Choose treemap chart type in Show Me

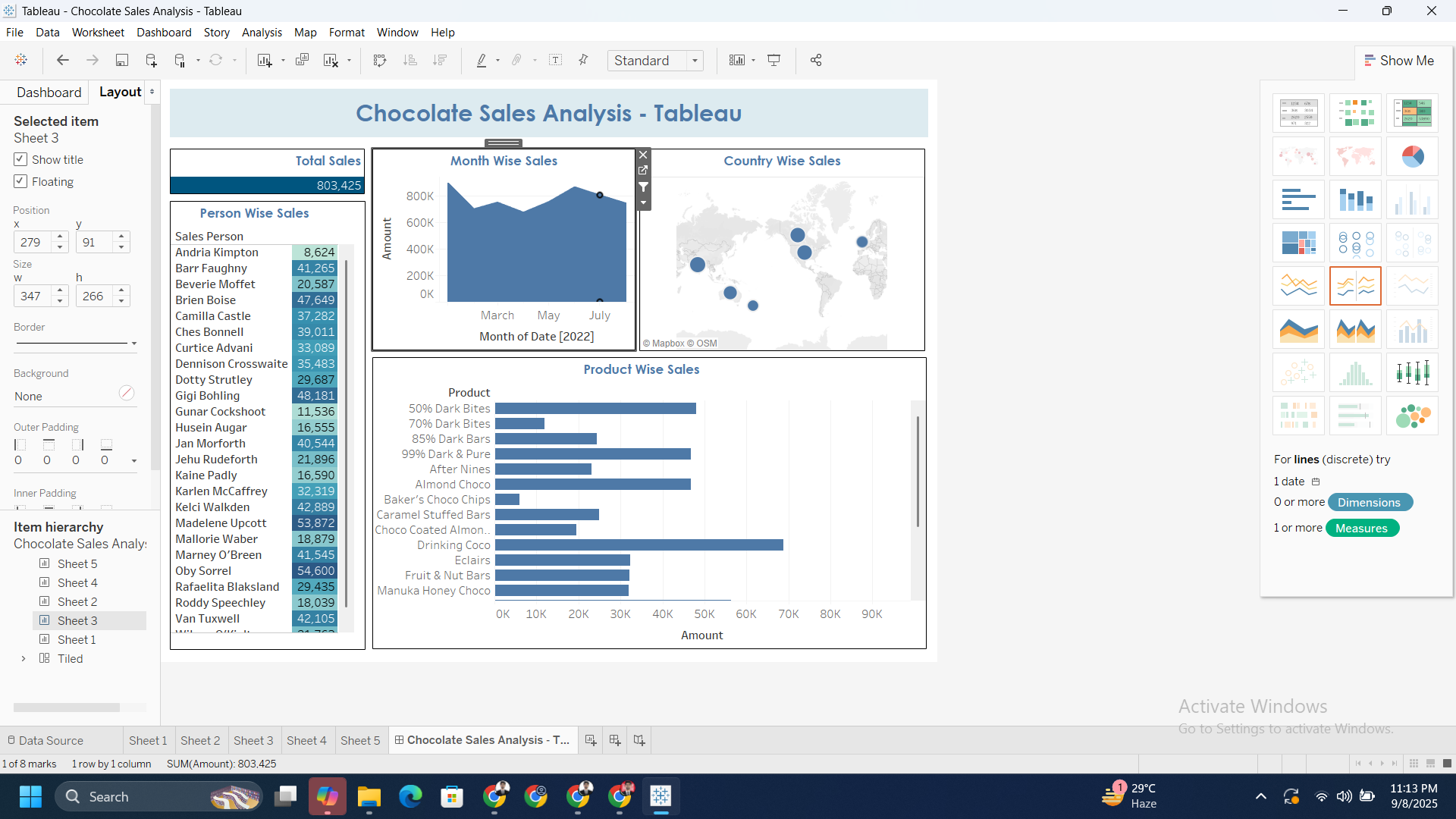click(x=1298, y=243)
